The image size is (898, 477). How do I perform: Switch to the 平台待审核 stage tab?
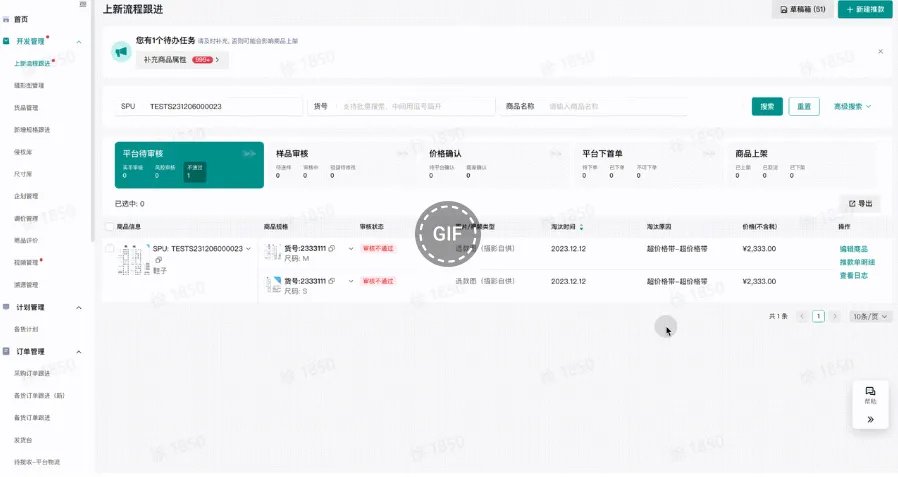189,165
